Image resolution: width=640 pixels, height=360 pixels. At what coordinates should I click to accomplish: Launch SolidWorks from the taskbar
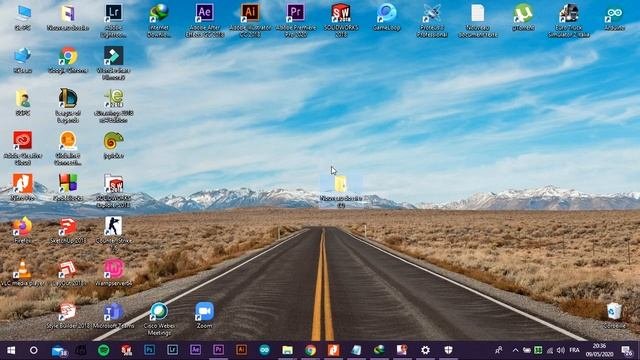point(127,350)
